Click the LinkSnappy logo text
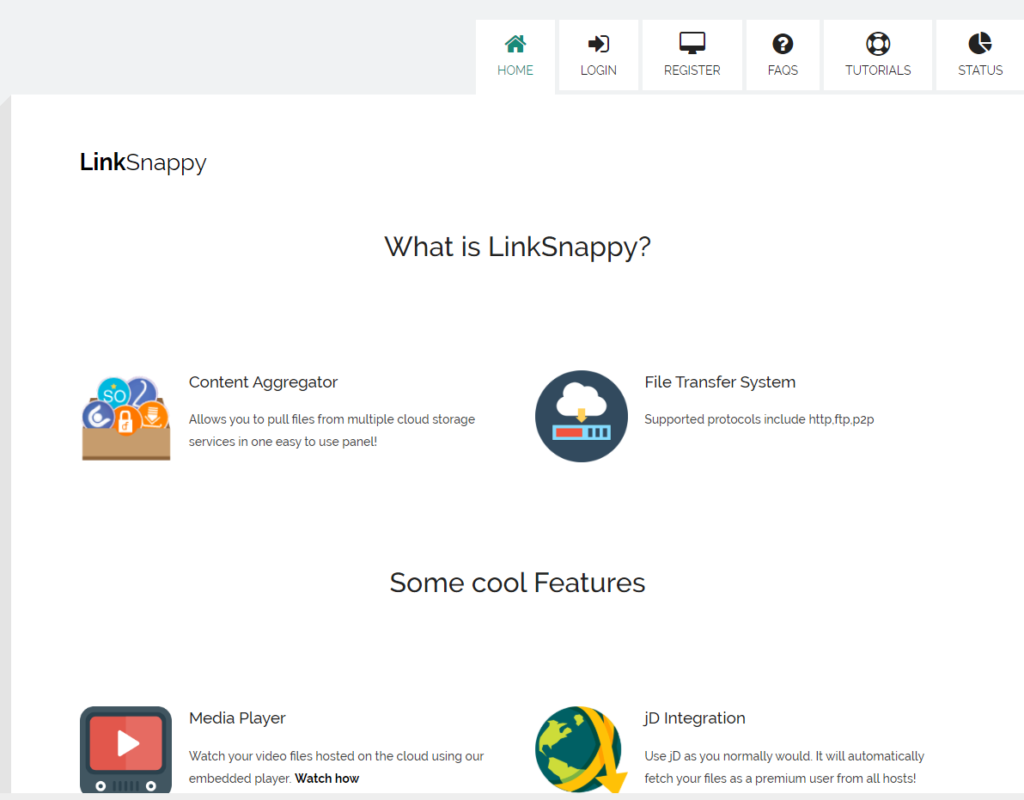 coord(143,162)
